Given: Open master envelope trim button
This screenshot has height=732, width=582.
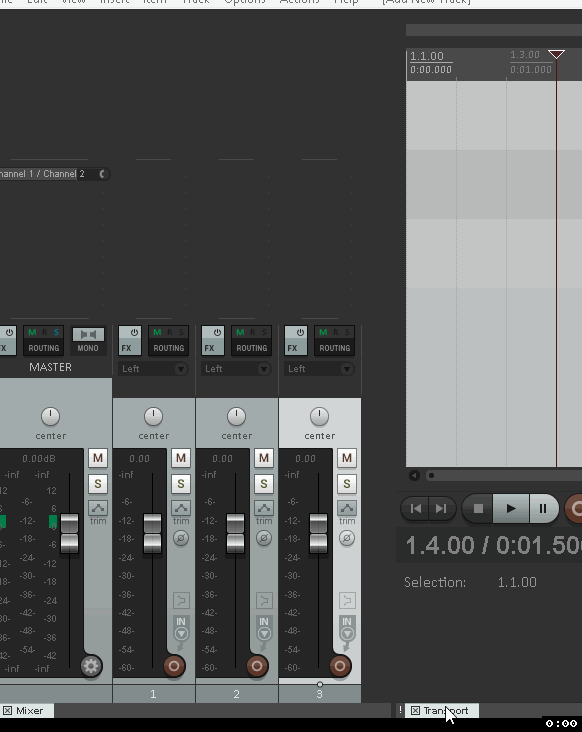Looking at the screenshot, I should click(98, 508).
